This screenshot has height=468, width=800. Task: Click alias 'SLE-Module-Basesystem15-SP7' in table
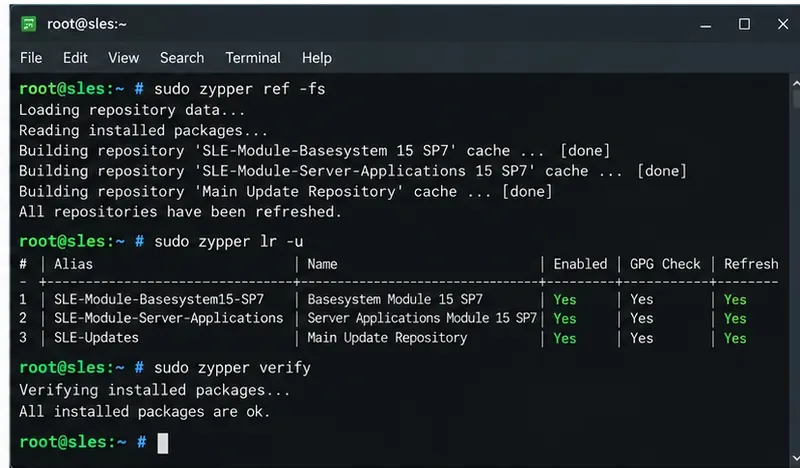point(159,299)
